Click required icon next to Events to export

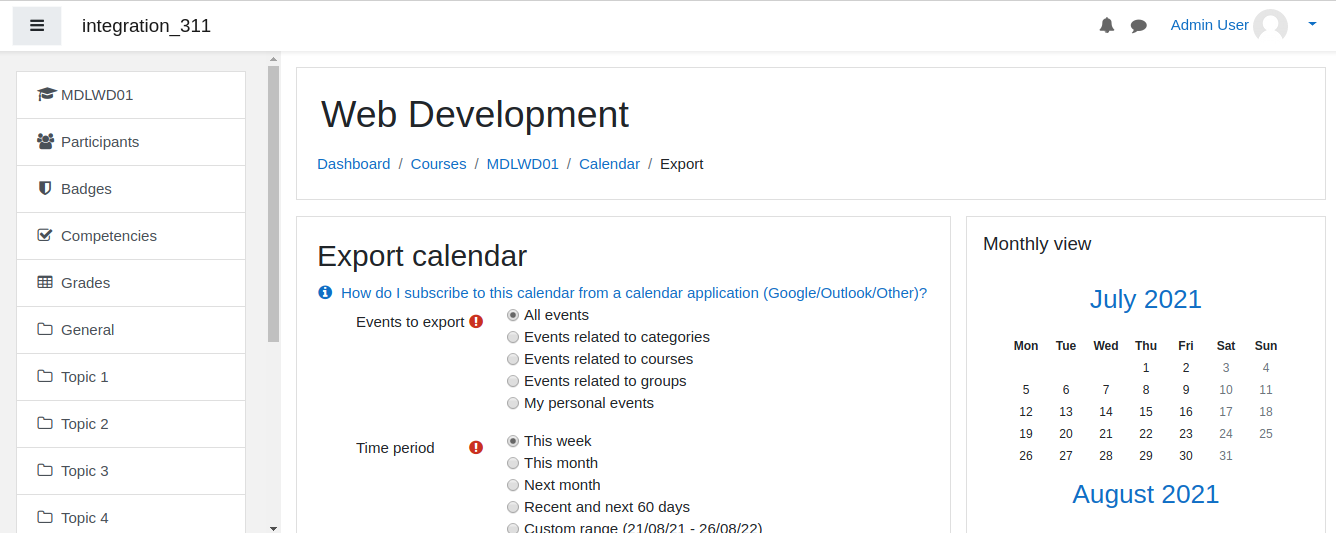pyautogui.click(x=476, y=322)
